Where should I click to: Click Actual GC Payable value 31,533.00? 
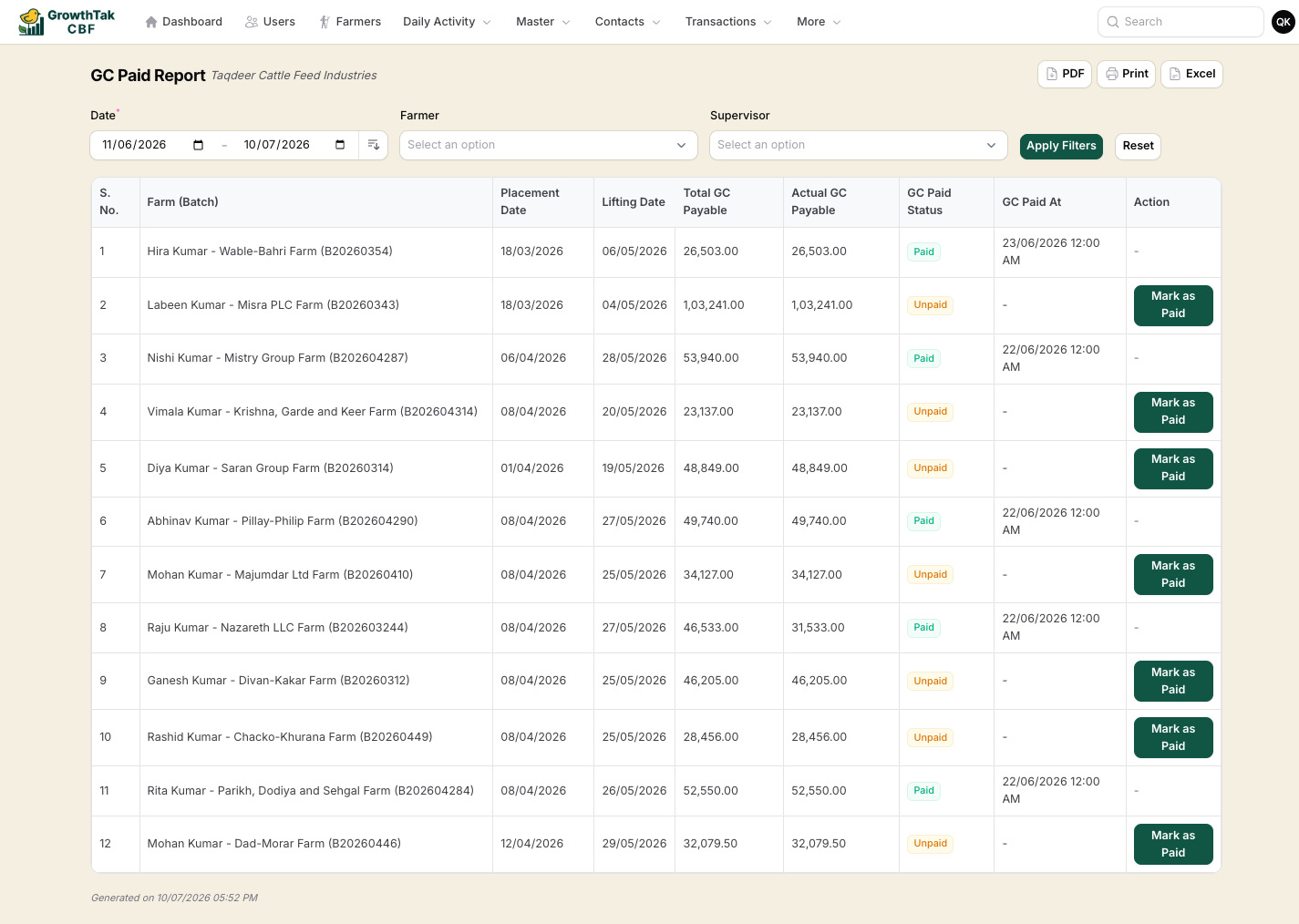pos(819,628)
